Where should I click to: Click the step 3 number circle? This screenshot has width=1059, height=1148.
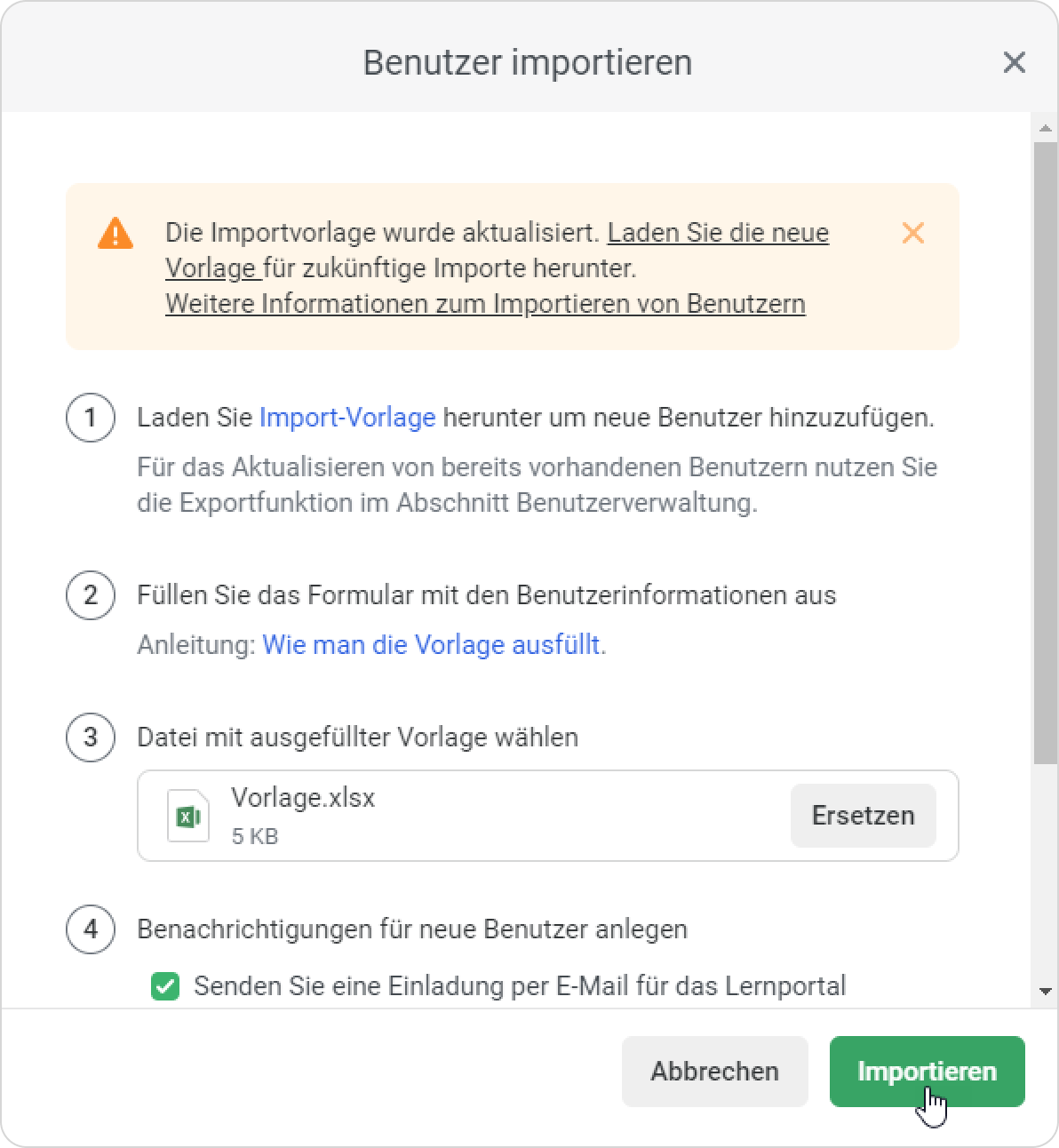click(91, 737)
